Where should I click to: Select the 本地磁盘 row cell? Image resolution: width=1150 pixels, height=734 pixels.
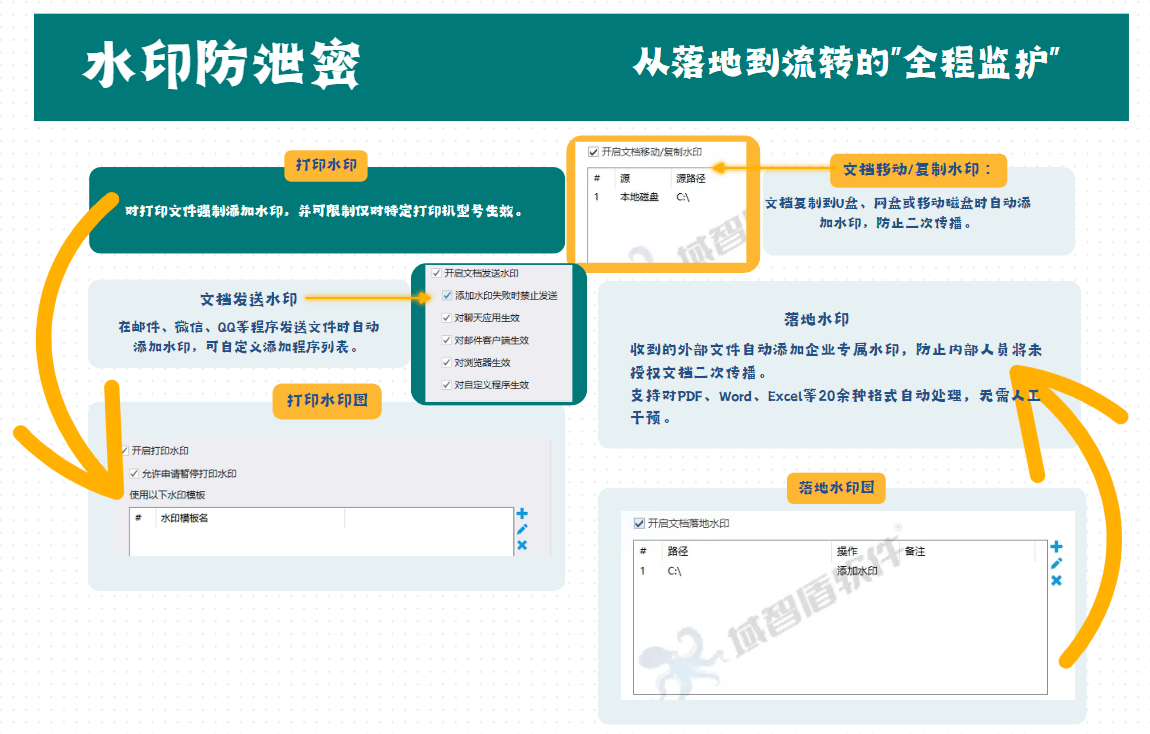tap(640, 197)
